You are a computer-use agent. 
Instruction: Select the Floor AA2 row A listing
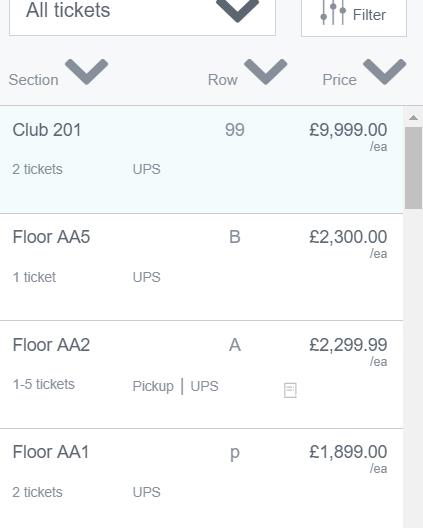pyautogui.click(x=201, y=375)
